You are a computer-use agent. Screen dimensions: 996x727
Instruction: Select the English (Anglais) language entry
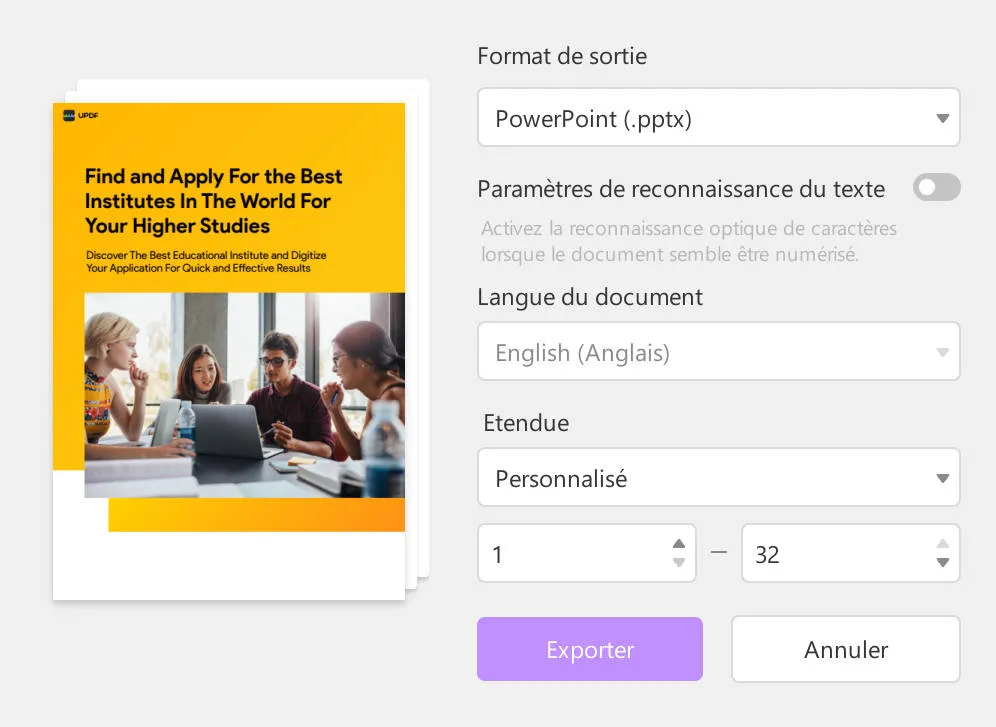tap(583, 351)
